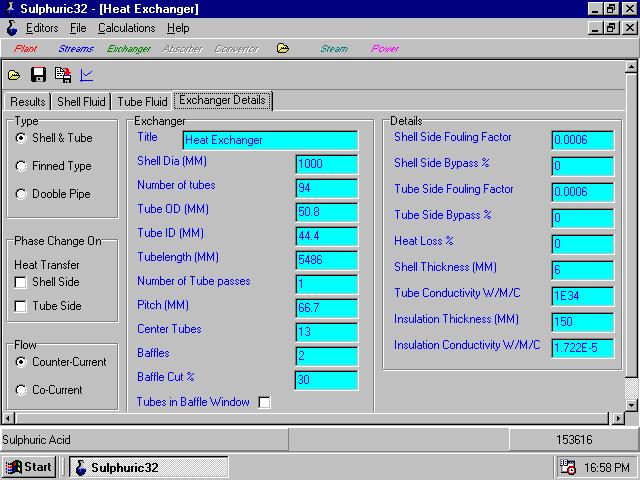Image resolution: width=640 pixels, height=480 pixels.
Task: Edit the Pitch (MM) field
Action: (327, 308)
